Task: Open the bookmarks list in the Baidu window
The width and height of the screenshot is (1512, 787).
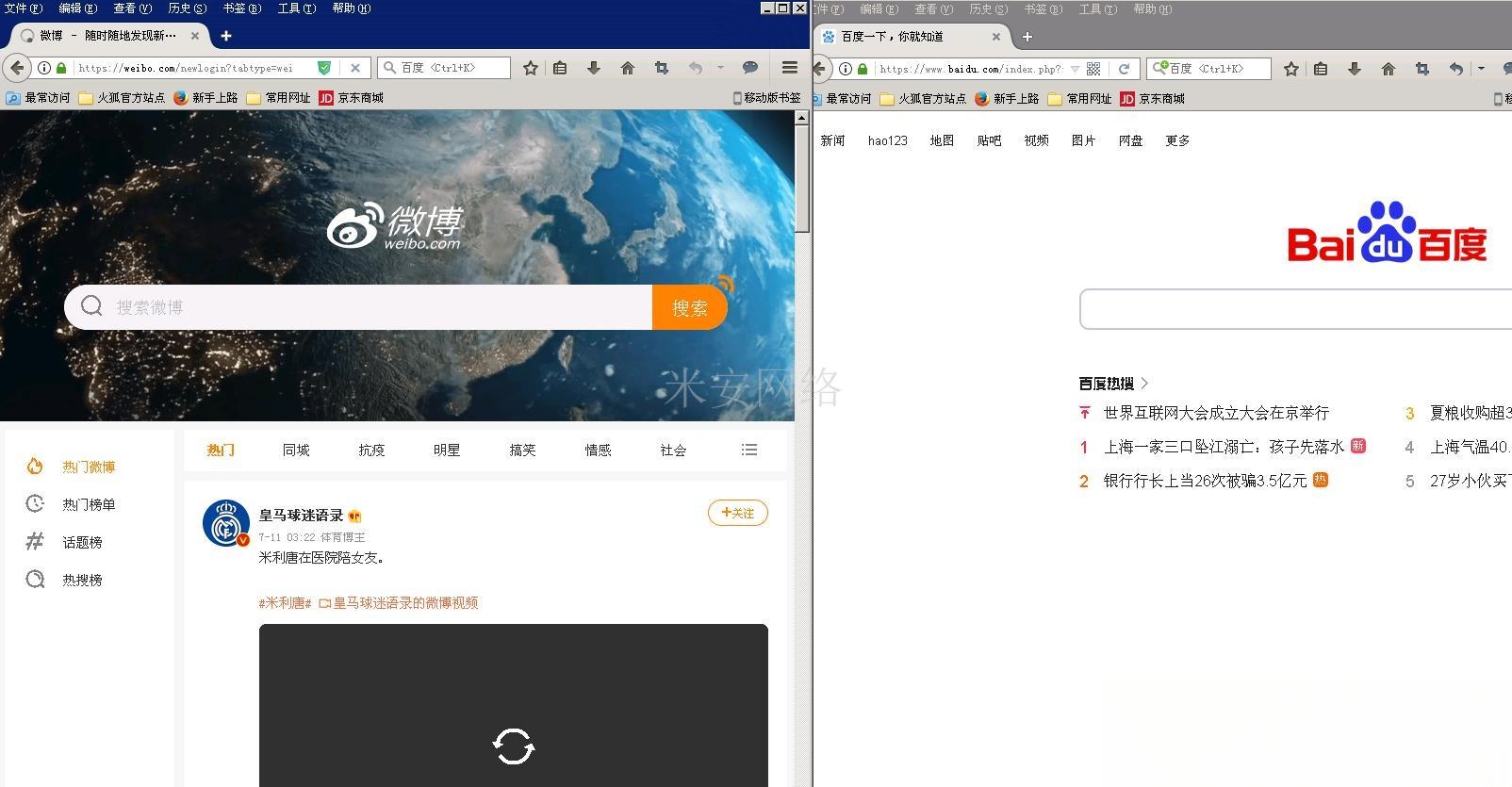Action: click(1321, 69)
